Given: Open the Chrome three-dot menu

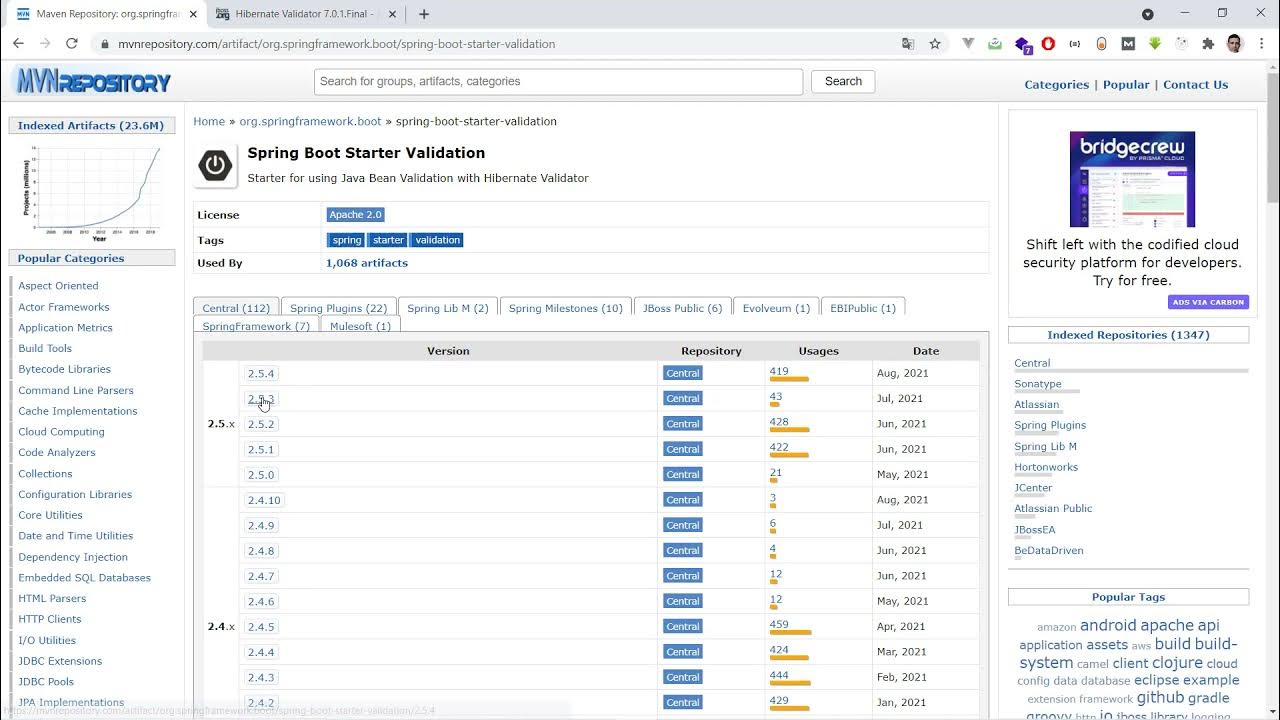Looking at the screenshot, I should (1261, 44).
